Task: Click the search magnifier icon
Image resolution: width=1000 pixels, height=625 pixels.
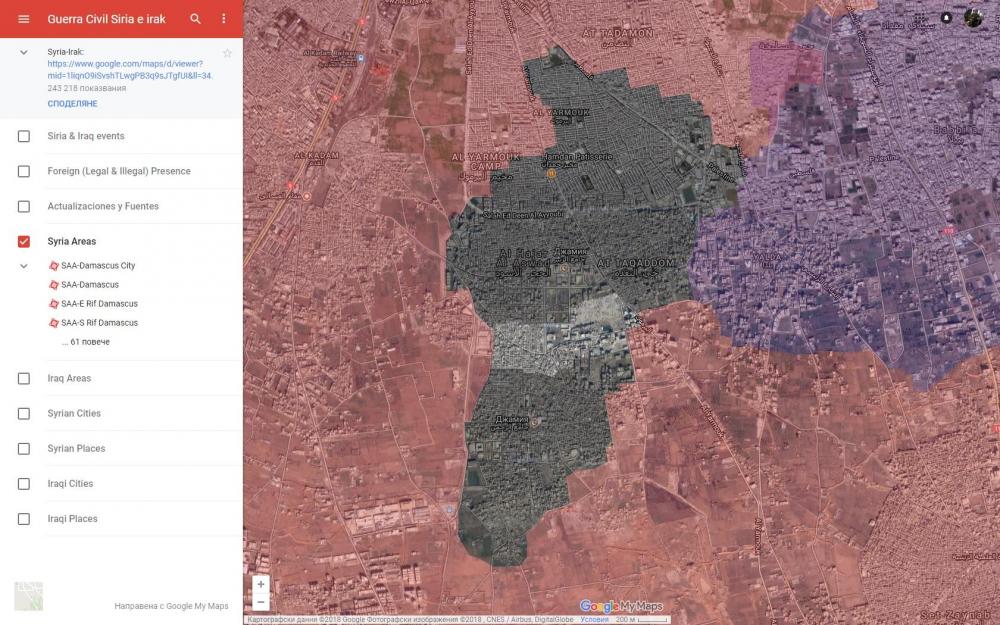Action: tap(196, 19)
